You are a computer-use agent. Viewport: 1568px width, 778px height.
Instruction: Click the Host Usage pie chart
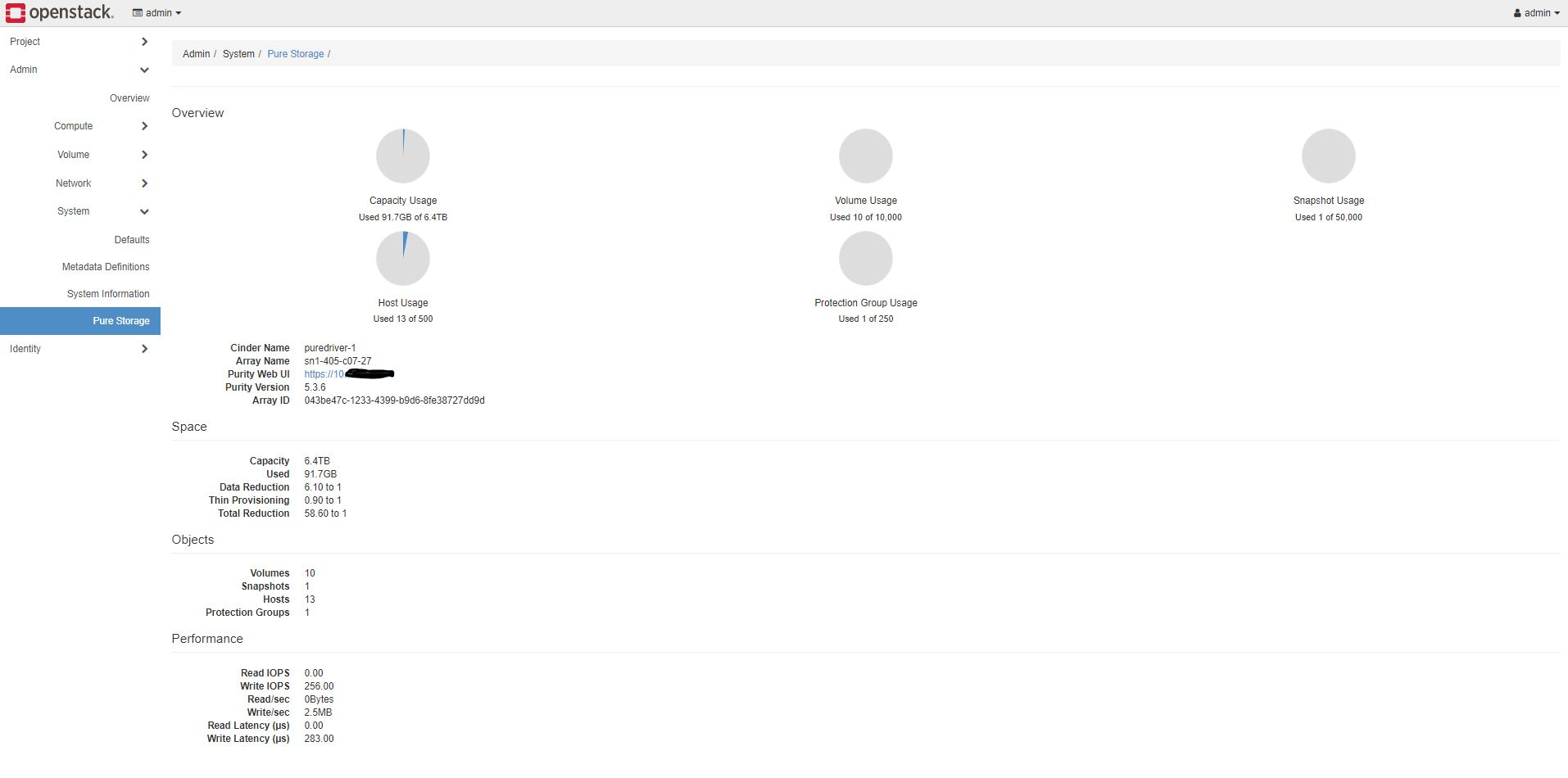pos(403,258)
